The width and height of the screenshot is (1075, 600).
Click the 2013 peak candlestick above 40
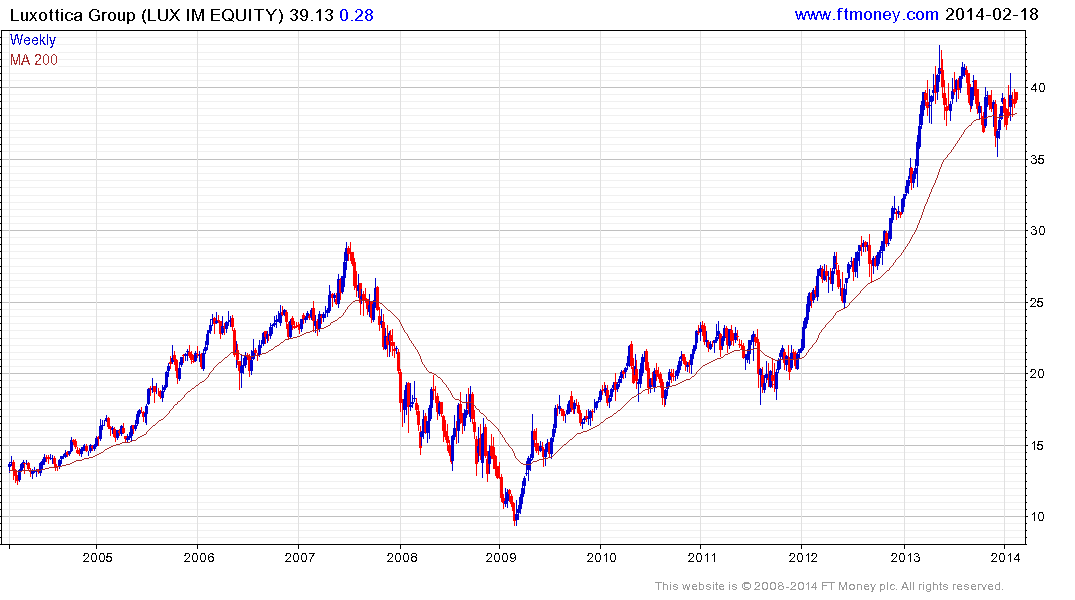point(940,62)
